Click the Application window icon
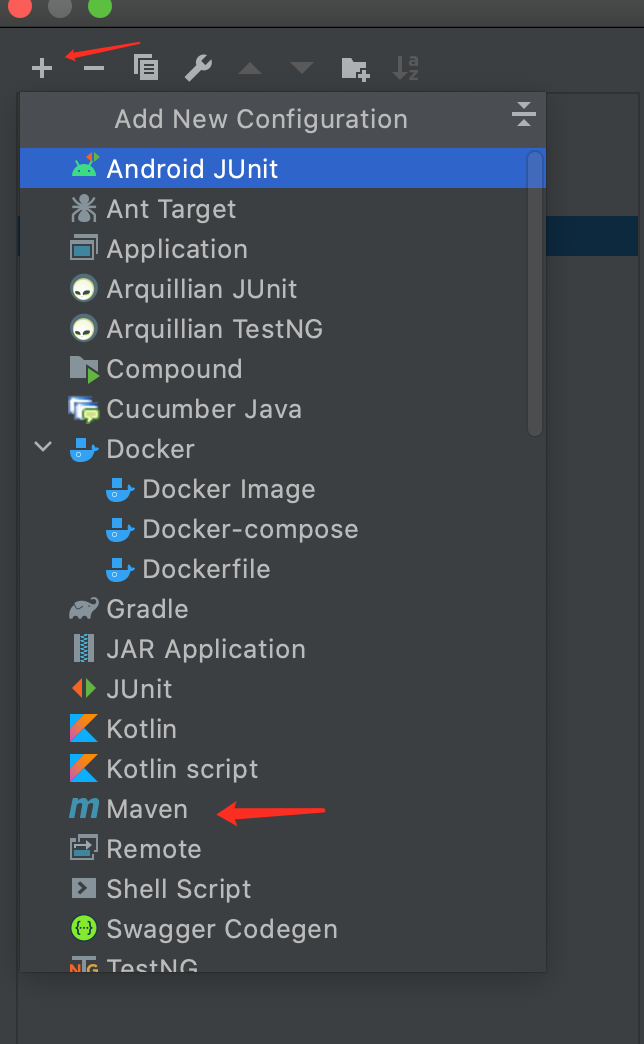Screen dimensions: 644x1044 pyautogui.click(x=84, y=248)
